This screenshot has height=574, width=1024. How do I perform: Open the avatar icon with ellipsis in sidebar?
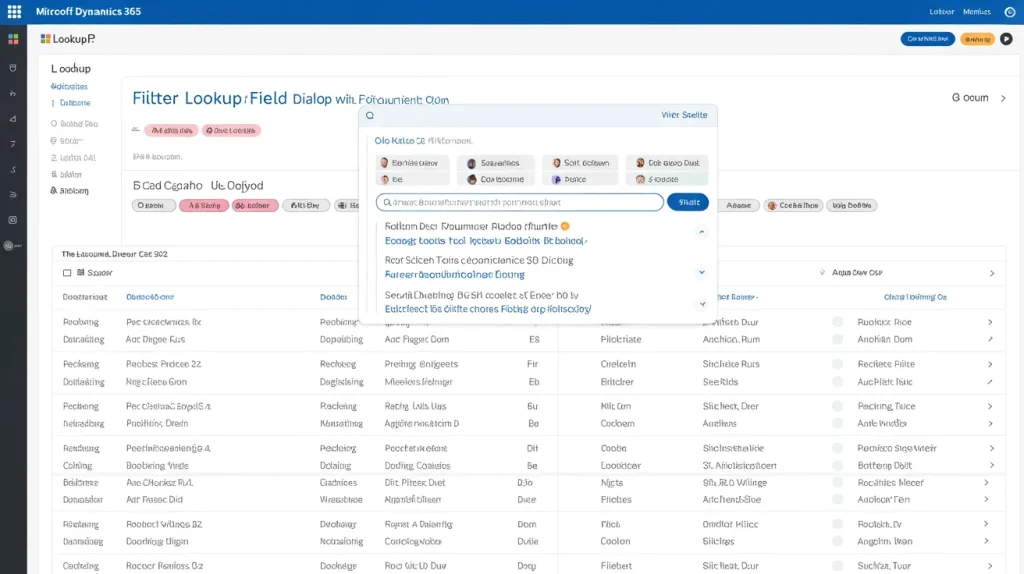point(12,246)
